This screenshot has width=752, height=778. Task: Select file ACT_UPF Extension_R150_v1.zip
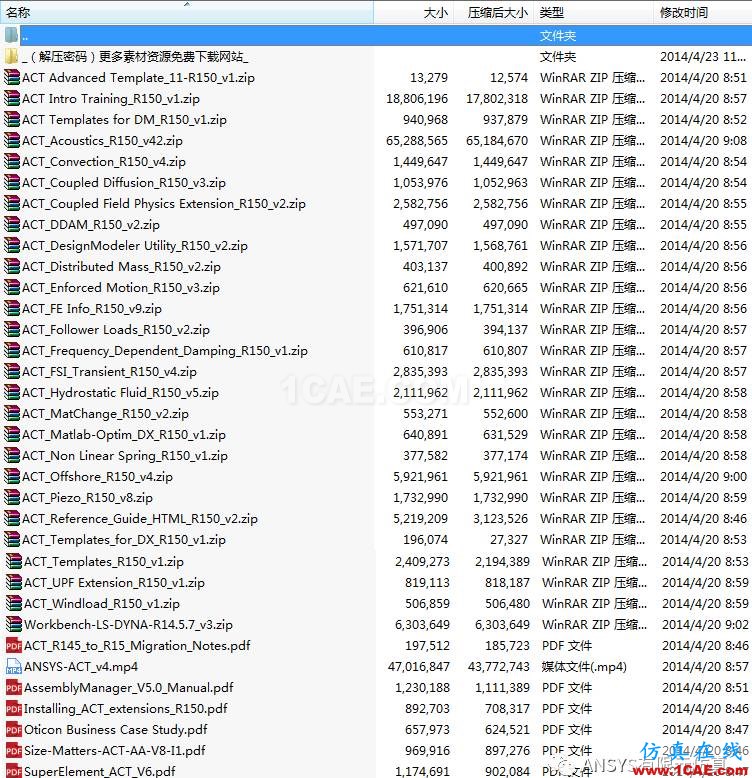[114, 583]
